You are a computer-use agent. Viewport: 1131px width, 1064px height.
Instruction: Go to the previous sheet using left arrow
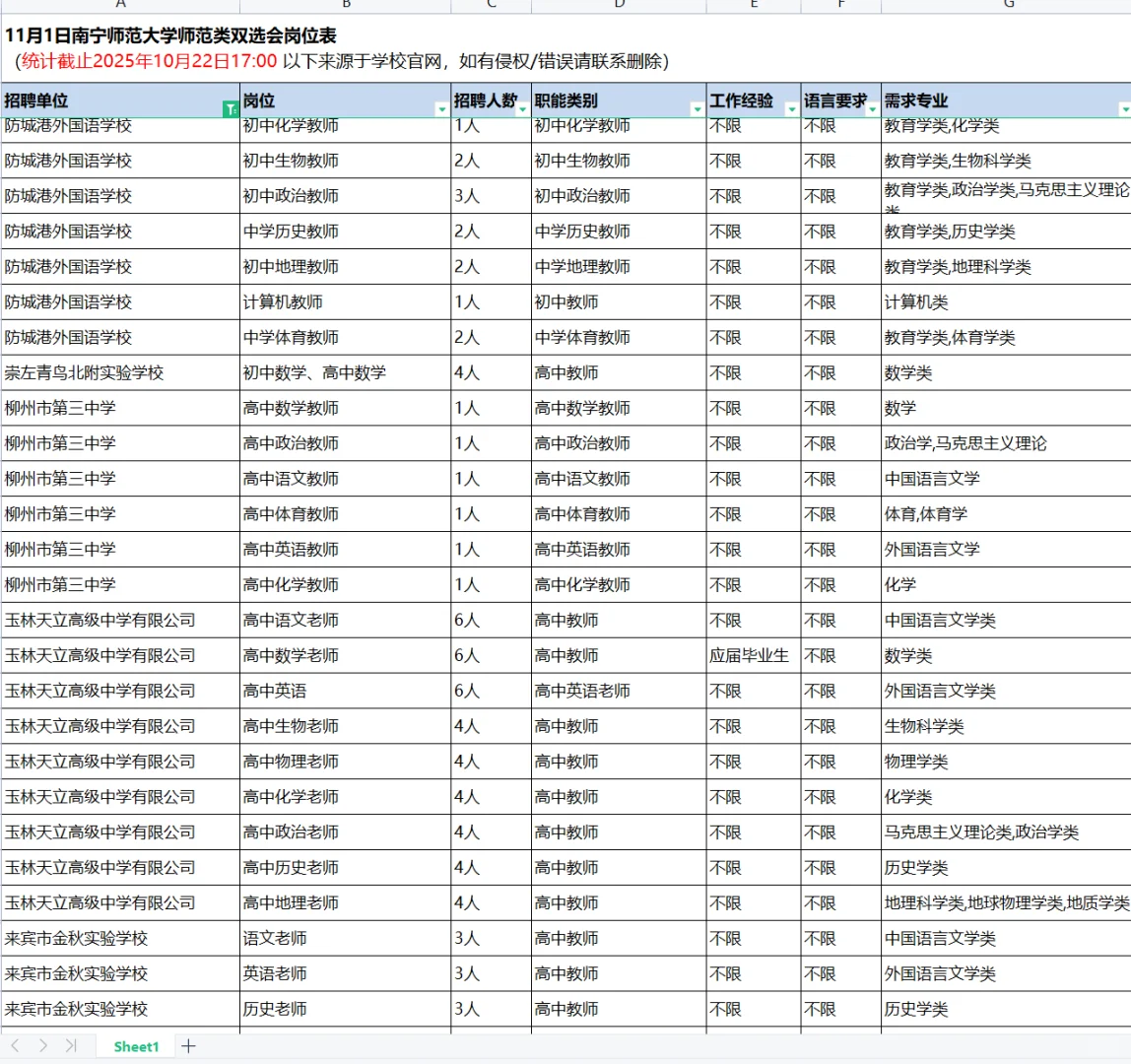click(15, 1045)
